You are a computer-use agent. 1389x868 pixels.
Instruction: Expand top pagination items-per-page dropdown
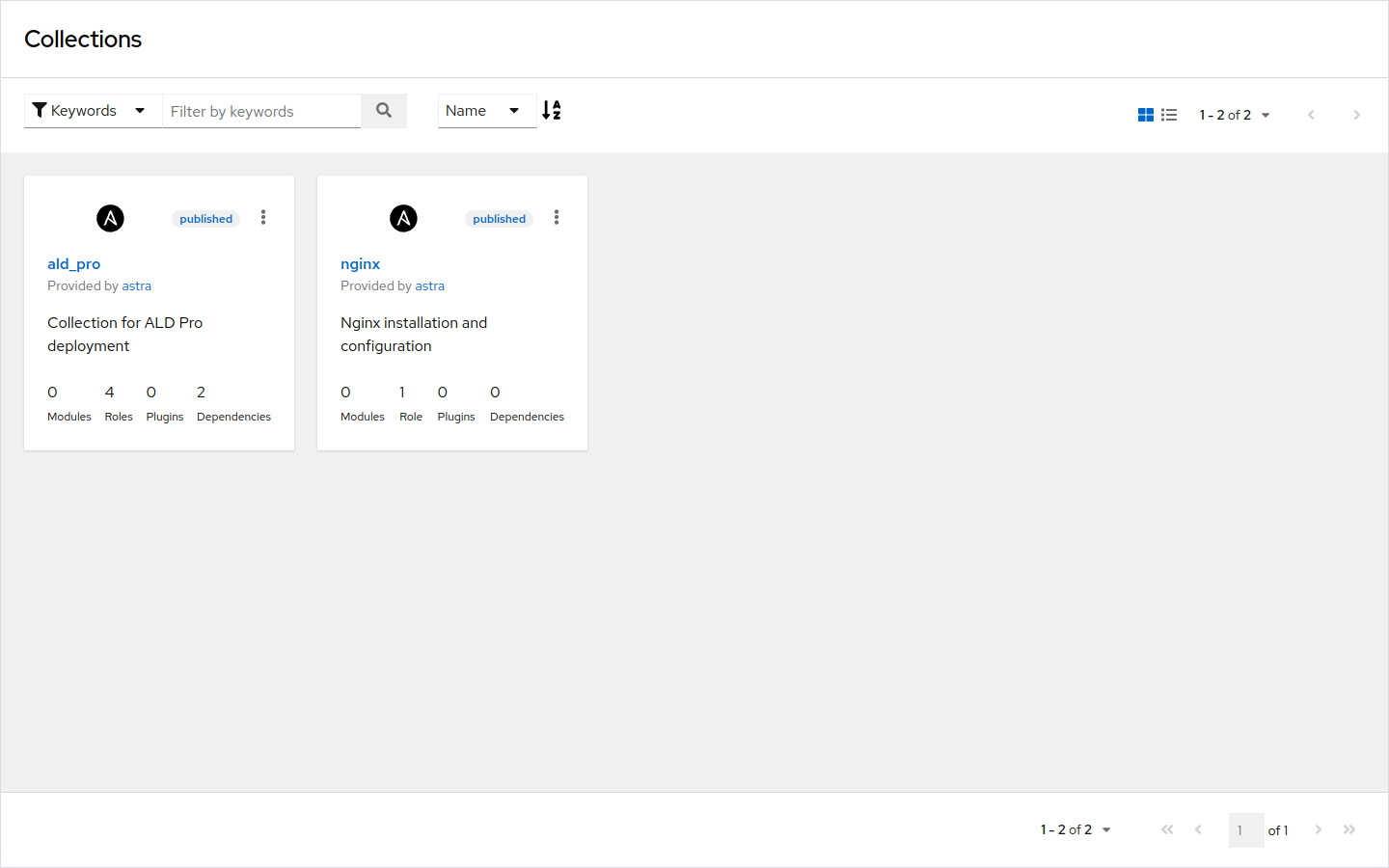1235,115
